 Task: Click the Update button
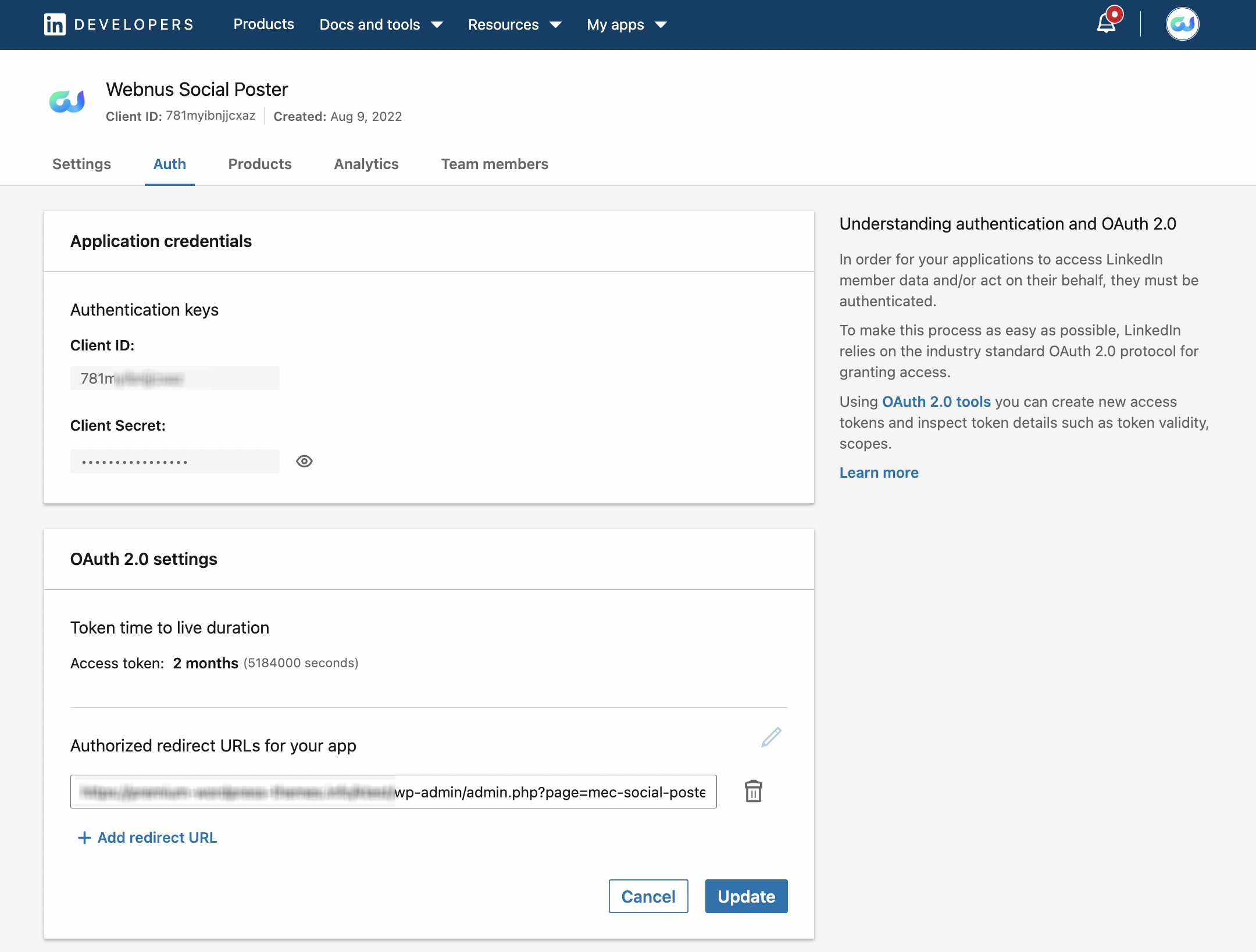pyautogui.click(x=746, y=896)
